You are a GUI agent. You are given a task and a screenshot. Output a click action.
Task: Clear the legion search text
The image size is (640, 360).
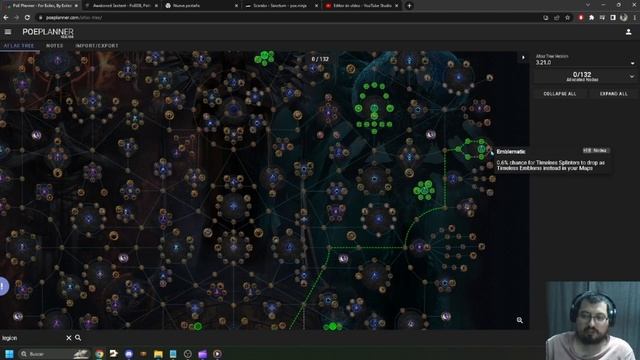(69, 338)
